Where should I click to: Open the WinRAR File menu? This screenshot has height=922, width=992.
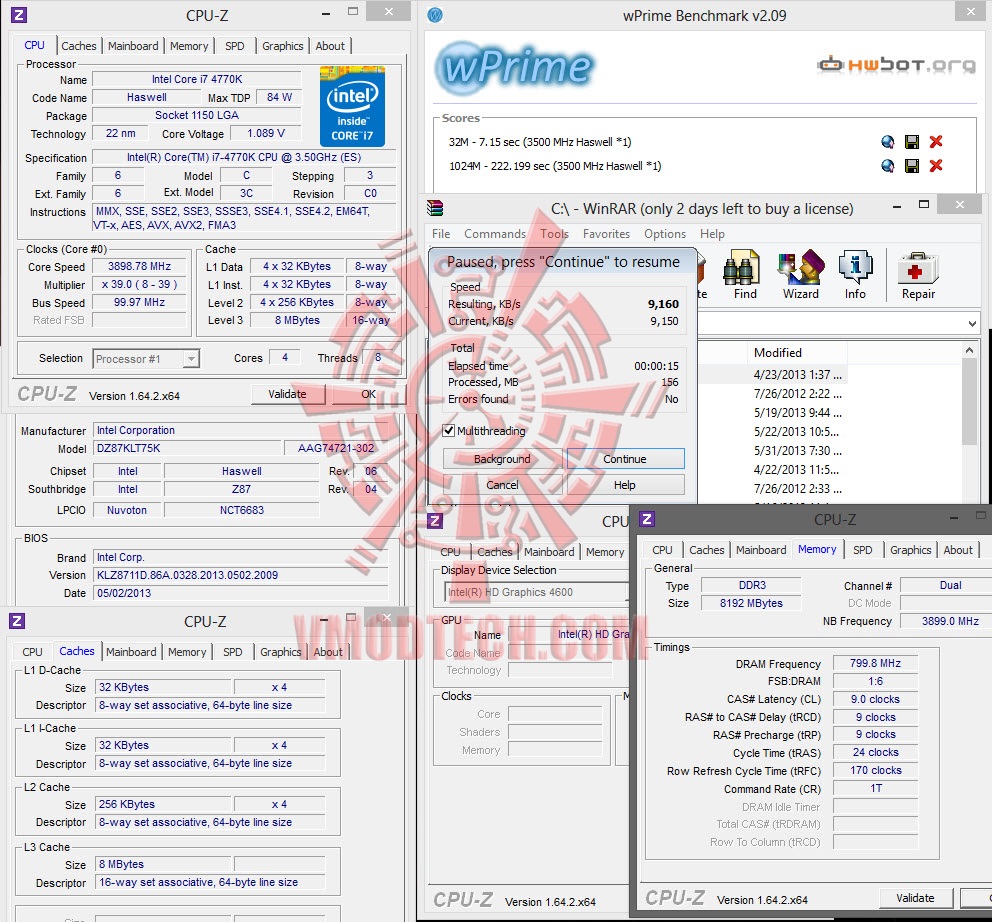click(441, 234)
